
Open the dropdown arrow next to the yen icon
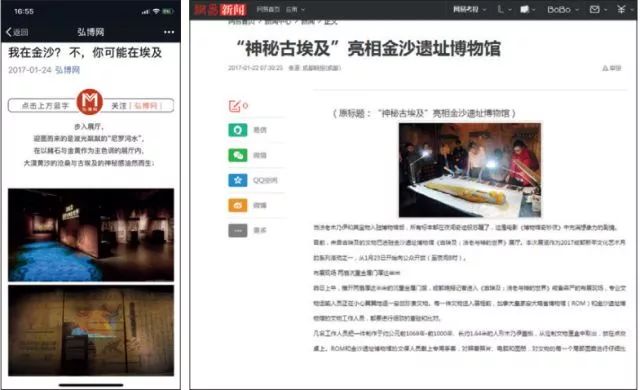tap(631, 9)
